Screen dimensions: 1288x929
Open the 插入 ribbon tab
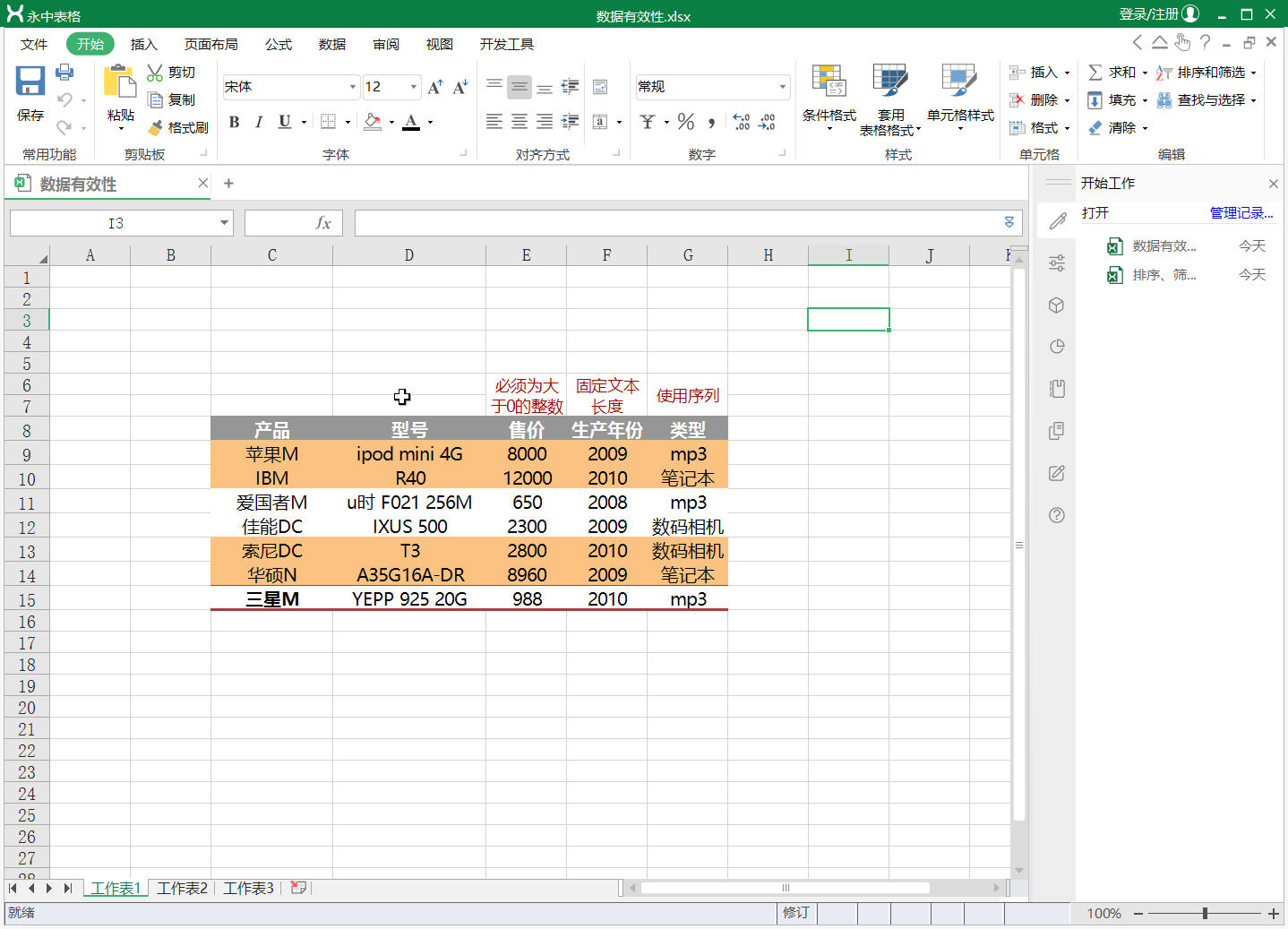(143, 45)
